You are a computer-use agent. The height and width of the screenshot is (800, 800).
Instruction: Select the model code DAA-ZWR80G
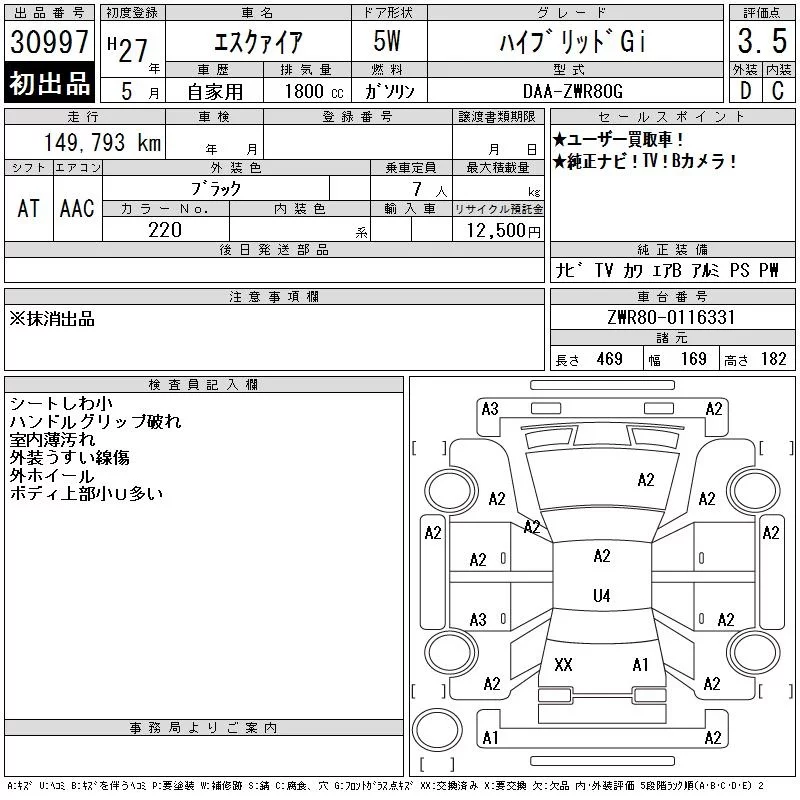572,91
